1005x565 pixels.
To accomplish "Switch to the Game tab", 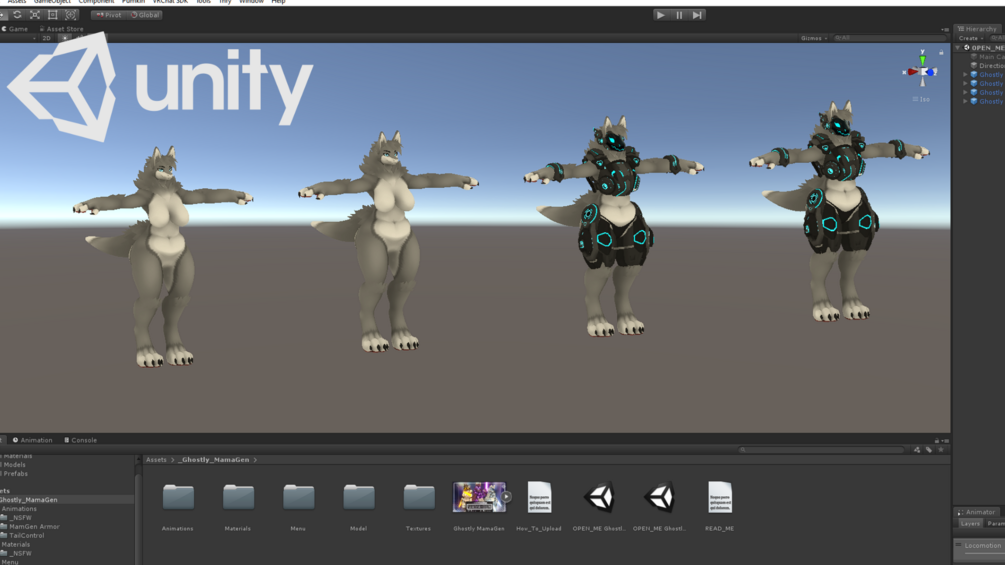I will pos(15,29).
